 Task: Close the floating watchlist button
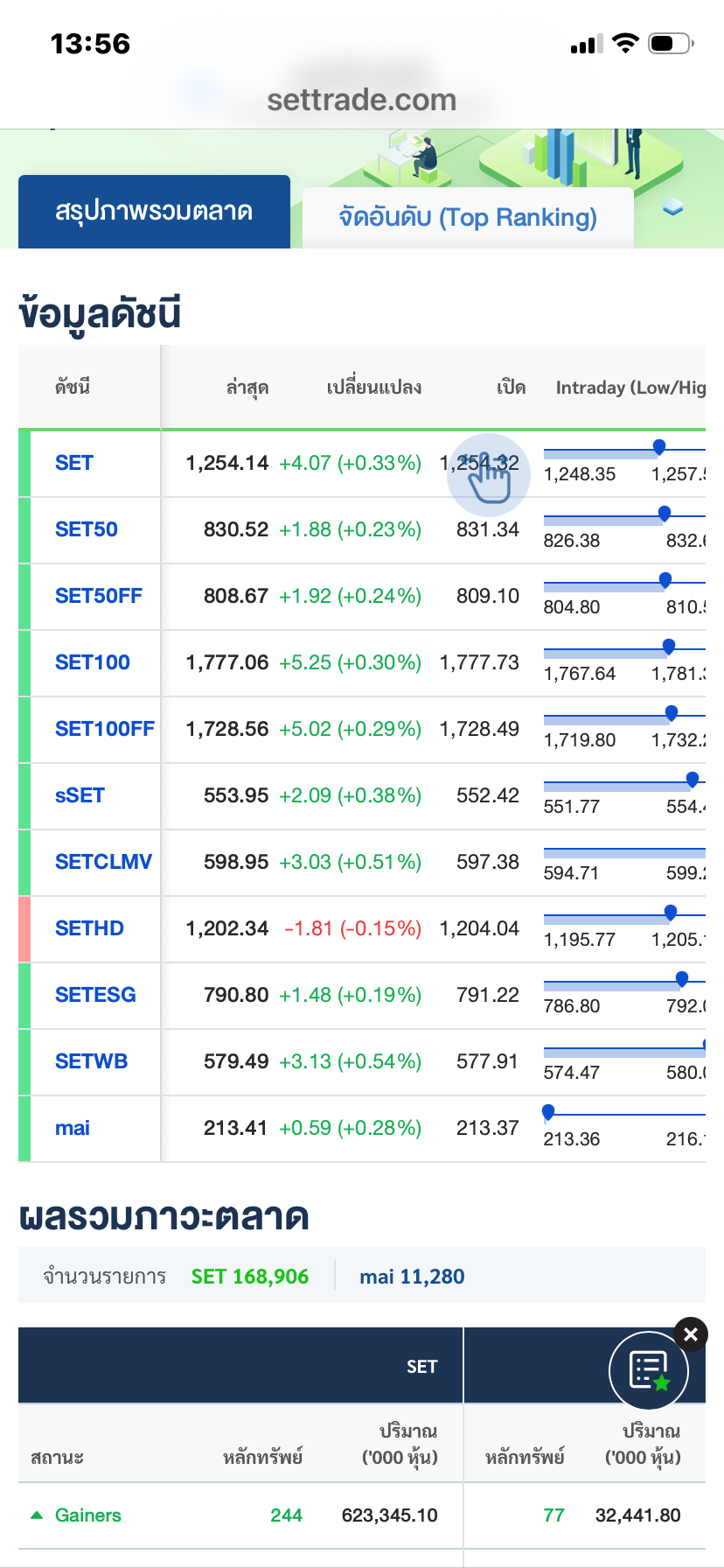coord(691,1334)
